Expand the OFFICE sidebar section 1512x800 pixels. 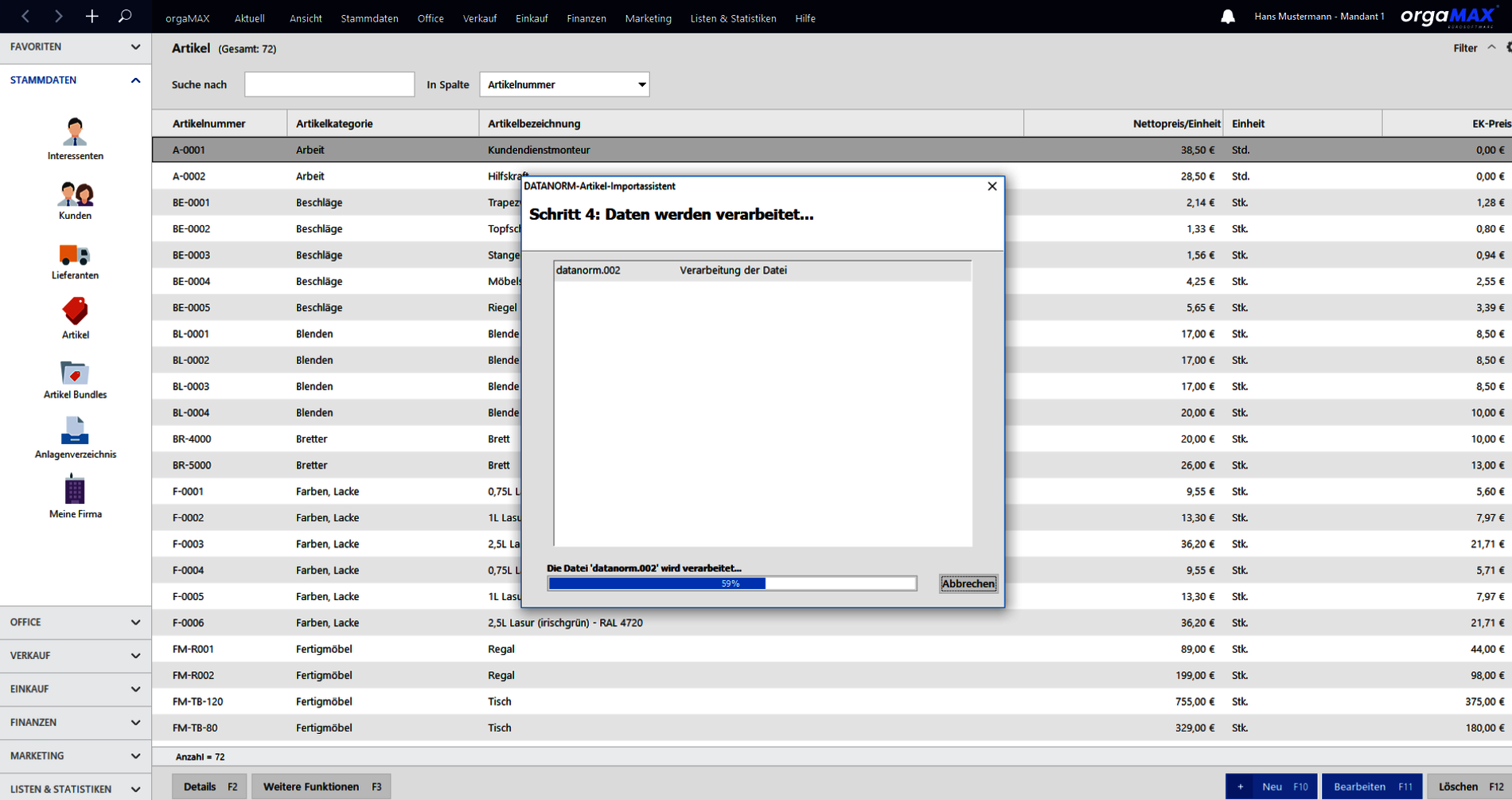coord(75,622)
